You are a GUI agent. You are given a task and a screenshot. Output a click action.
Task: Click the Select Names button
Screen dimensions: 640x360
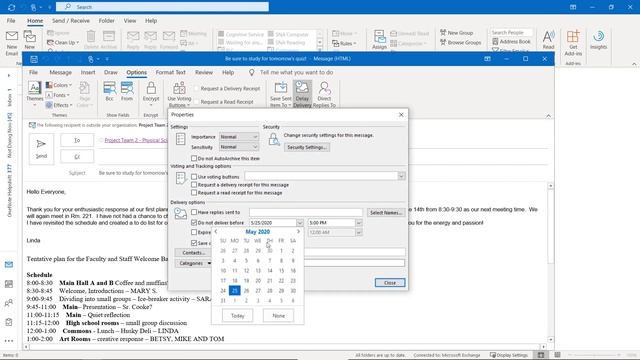pyautogui.click(x=386, y=213)
